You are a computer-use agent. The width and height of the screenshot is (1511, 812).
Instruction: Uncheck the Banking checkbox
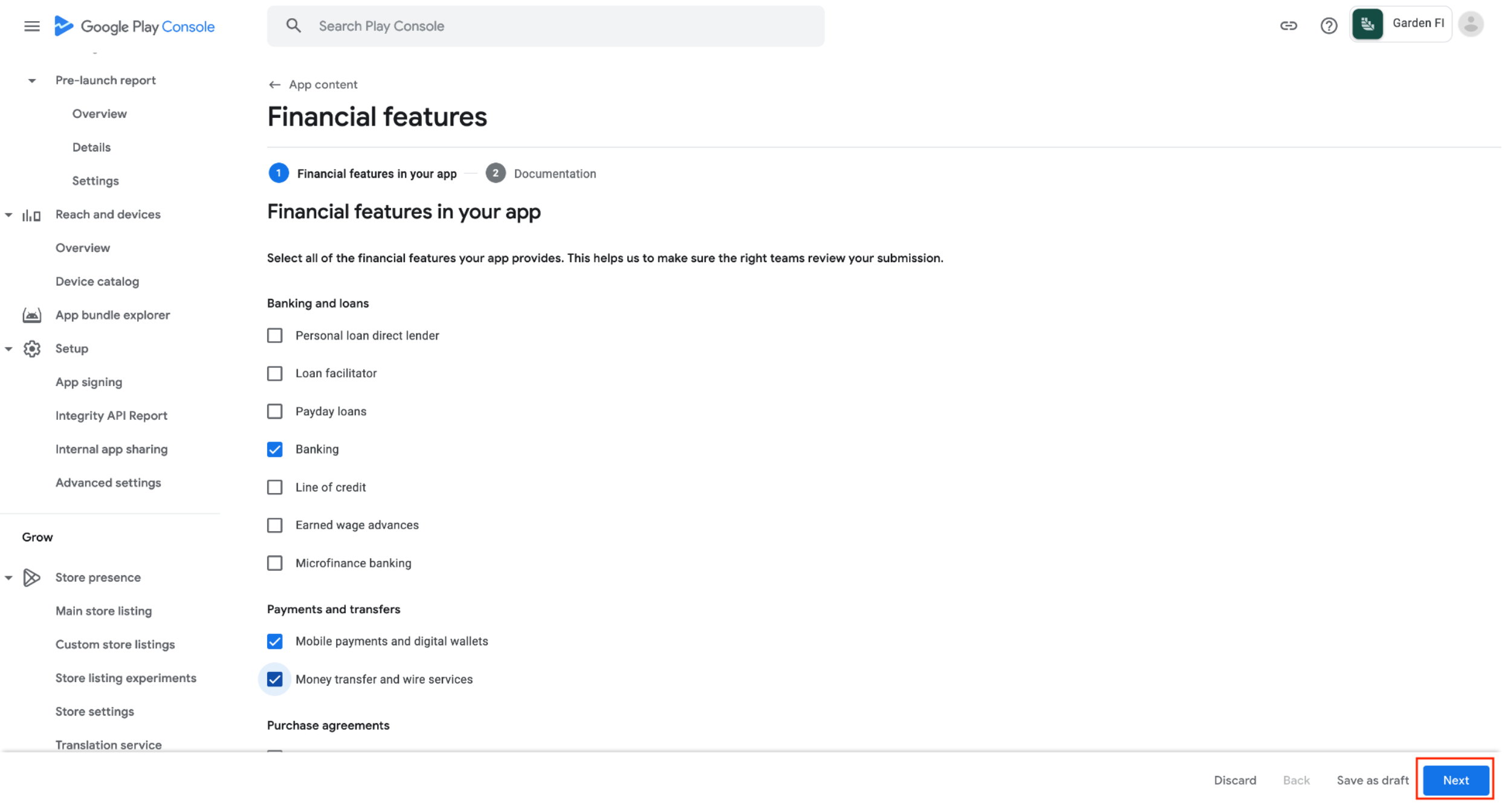pos(275,449)
